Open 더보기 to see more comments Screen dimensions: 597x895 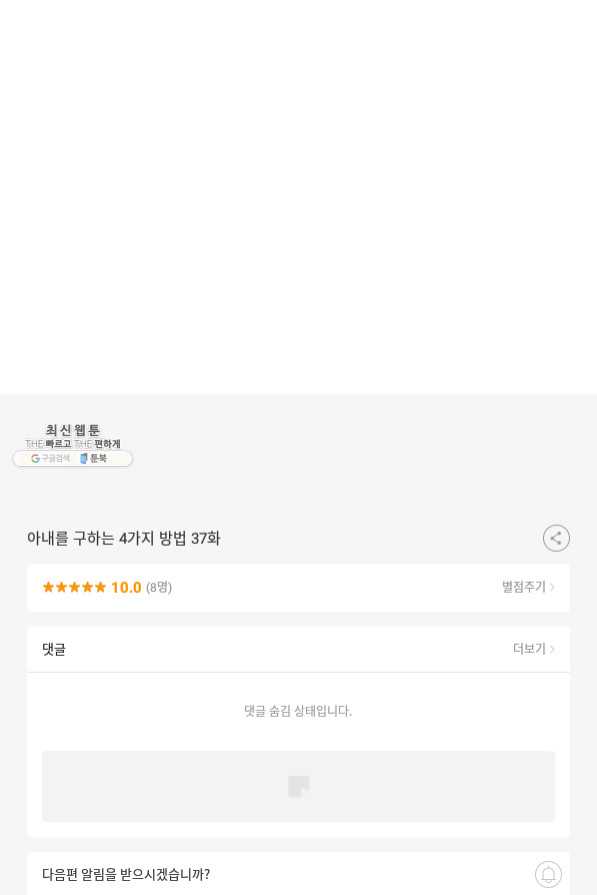[529, 648]
